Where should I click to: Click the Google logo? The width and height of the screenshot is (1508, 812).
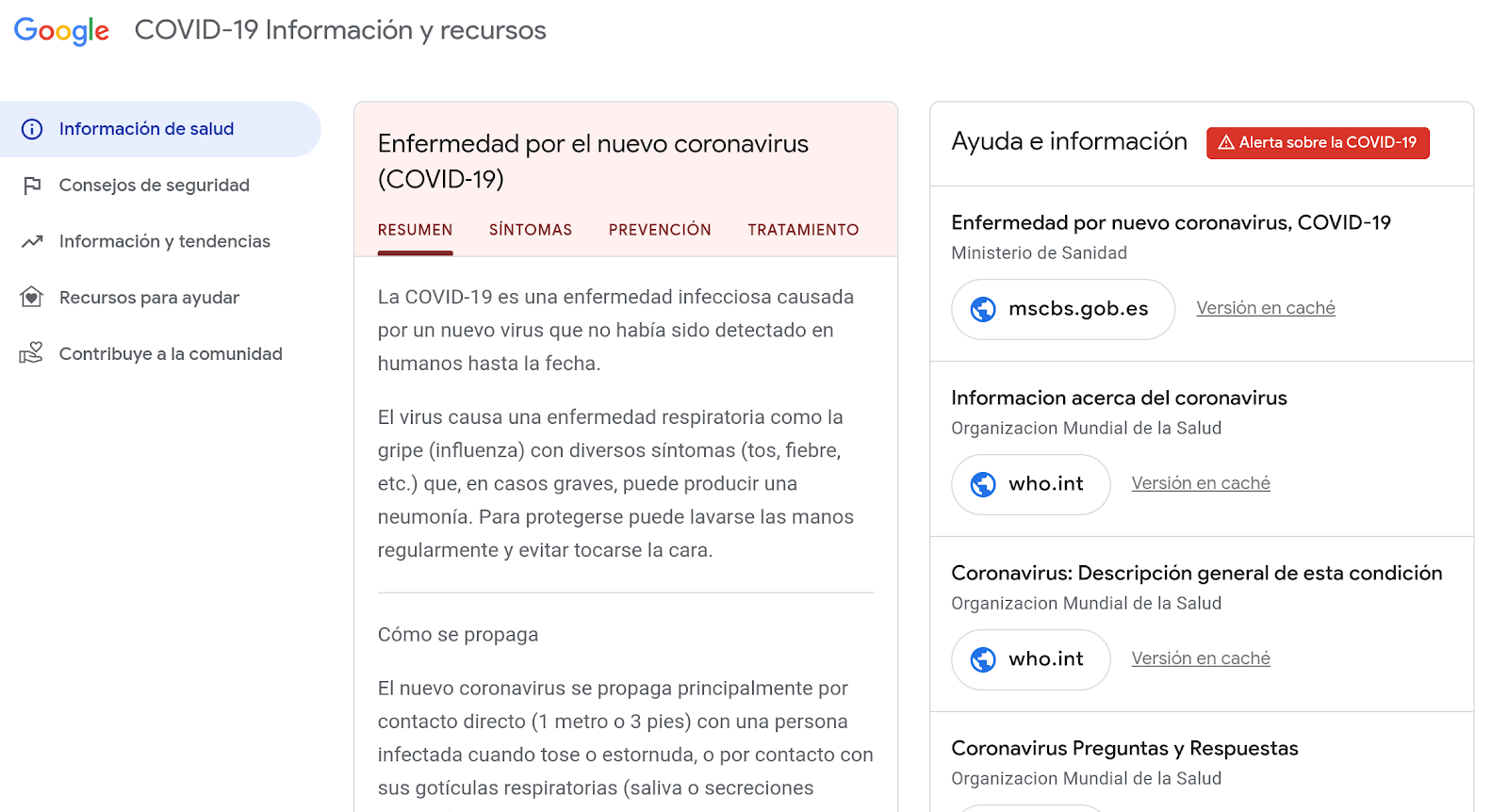point(61,31)
